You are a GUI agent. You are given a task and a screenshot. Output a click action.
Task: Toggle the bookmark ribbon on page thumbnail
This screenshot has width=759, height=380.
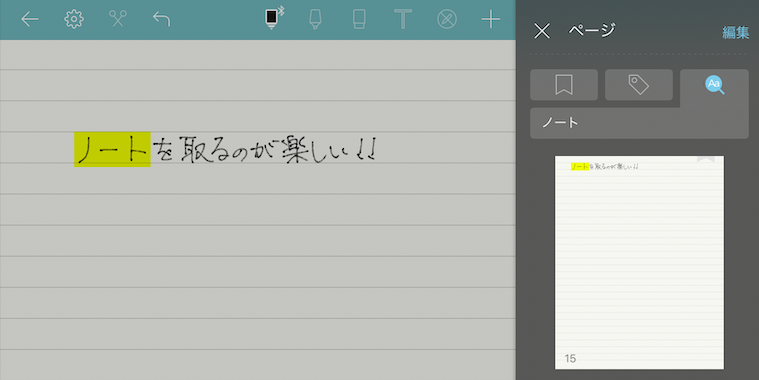tap(706, 160)
